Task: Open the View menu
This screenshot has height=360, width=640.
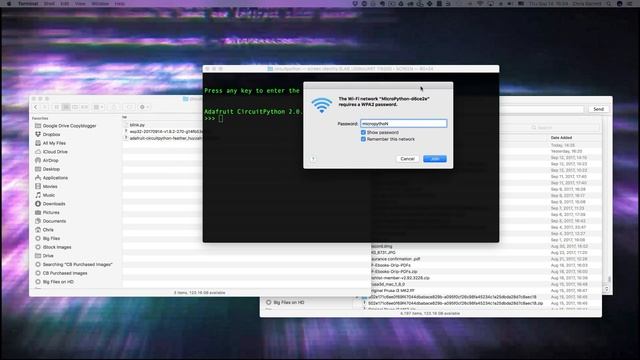Action: coord(80,3)
